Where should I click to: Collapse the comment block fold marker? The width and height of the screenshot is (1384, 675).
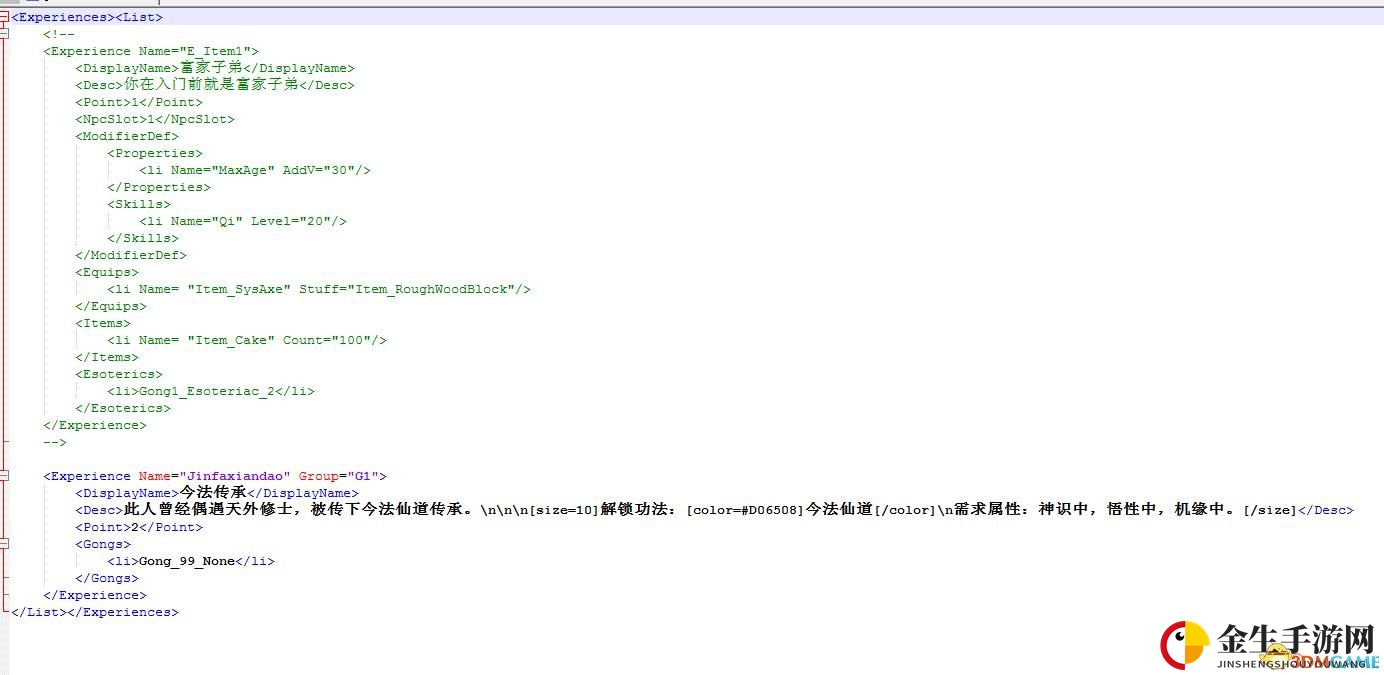click(4, 34)
